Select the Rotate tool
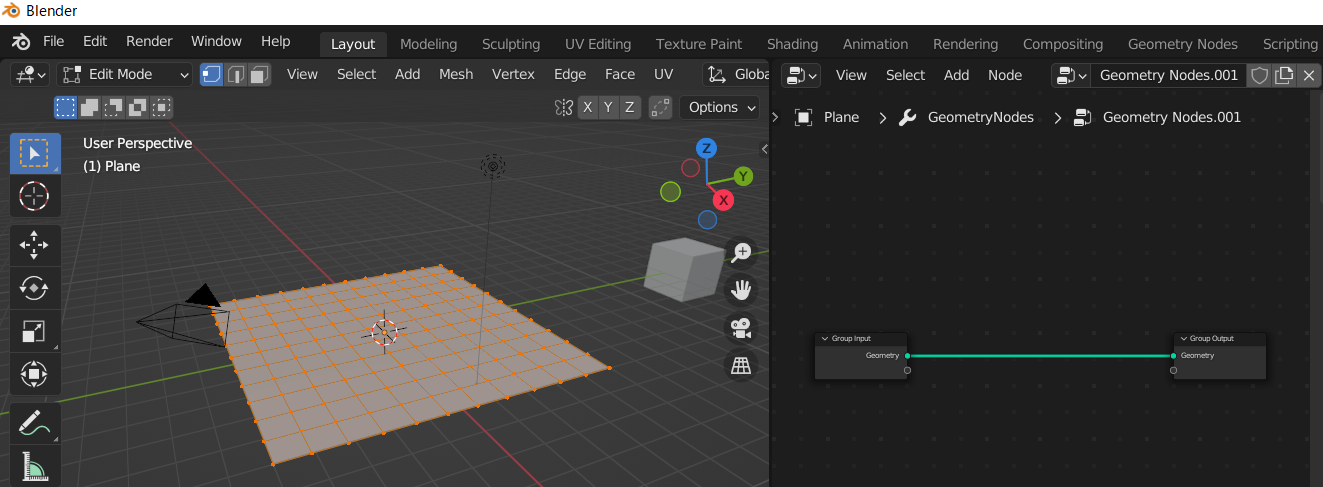The width and height of the screenshot is (1323, 487). (34, 288)
